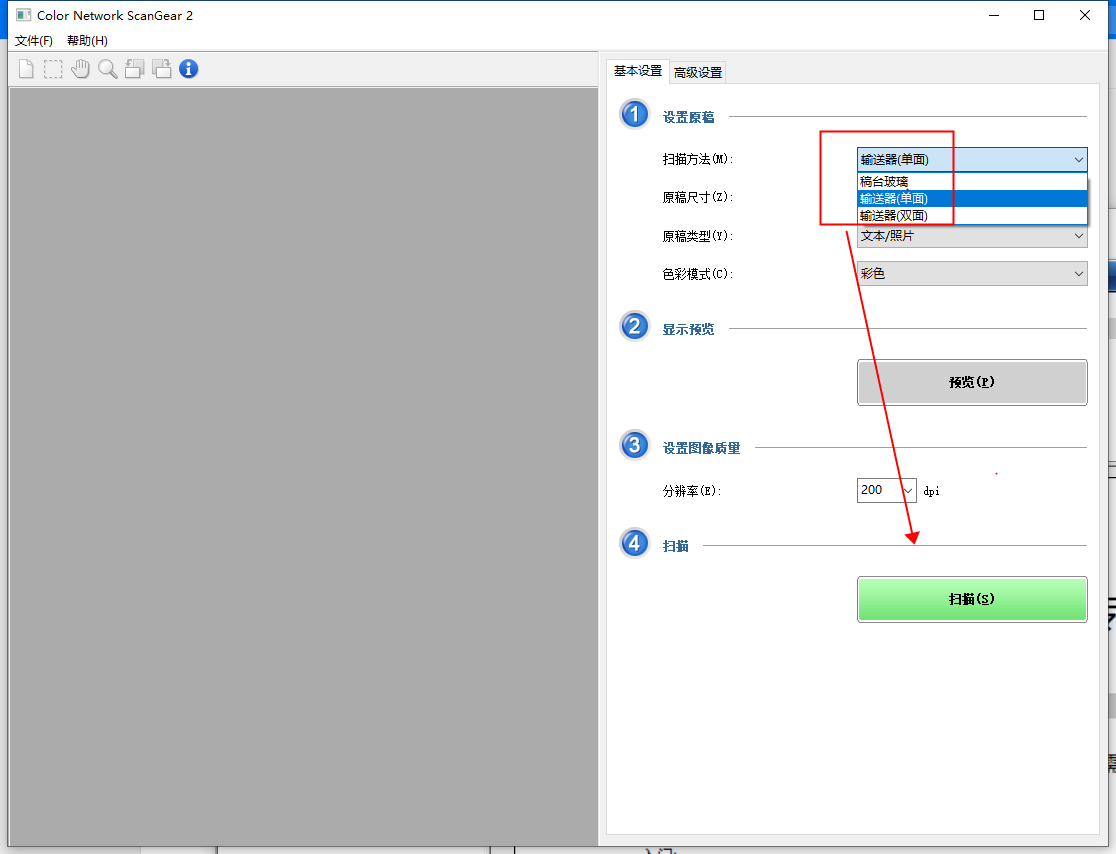Screen dimensions: 1116x854
Task: Click the blank page icon in toolbar
Action: tap(26, 69)
